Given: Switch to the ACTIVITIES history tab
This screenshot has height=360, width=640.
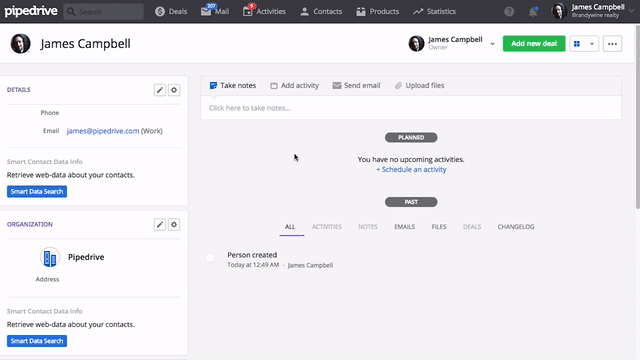Looking at the screenshot, I should tap(327, 227).
